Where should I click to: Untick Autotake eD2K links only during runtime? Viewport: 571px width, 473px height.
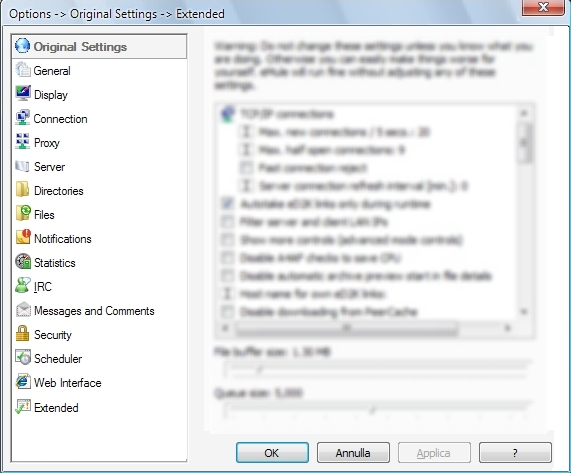[228, 204]
